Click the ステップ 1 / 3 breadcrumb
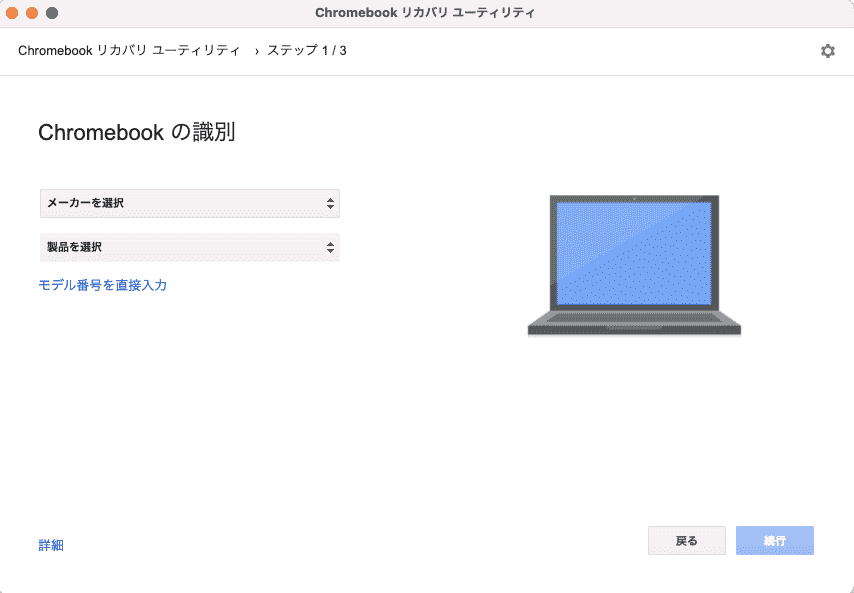Viewport: 854px width, 593px height. click(307, 51)
